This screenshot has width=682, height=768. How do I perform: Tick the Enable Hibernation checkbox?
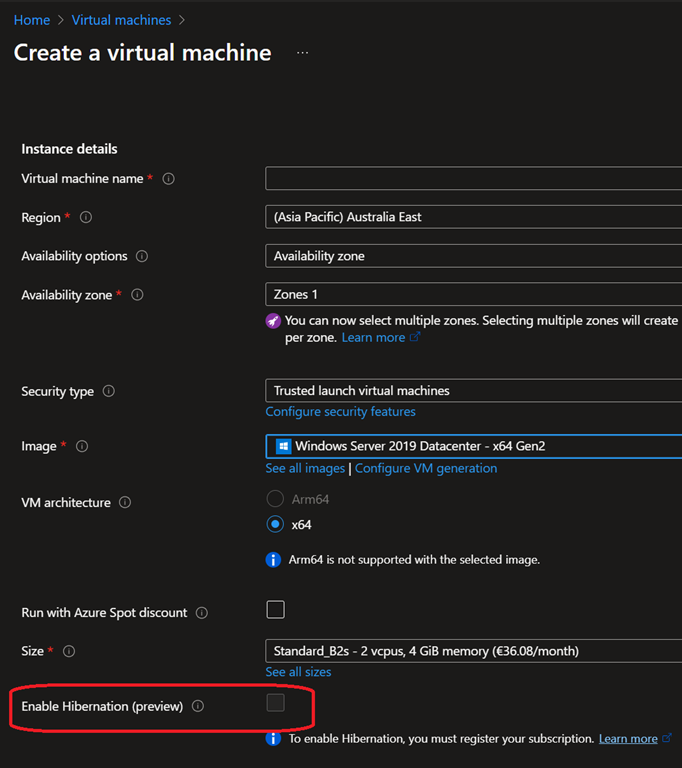275,703
